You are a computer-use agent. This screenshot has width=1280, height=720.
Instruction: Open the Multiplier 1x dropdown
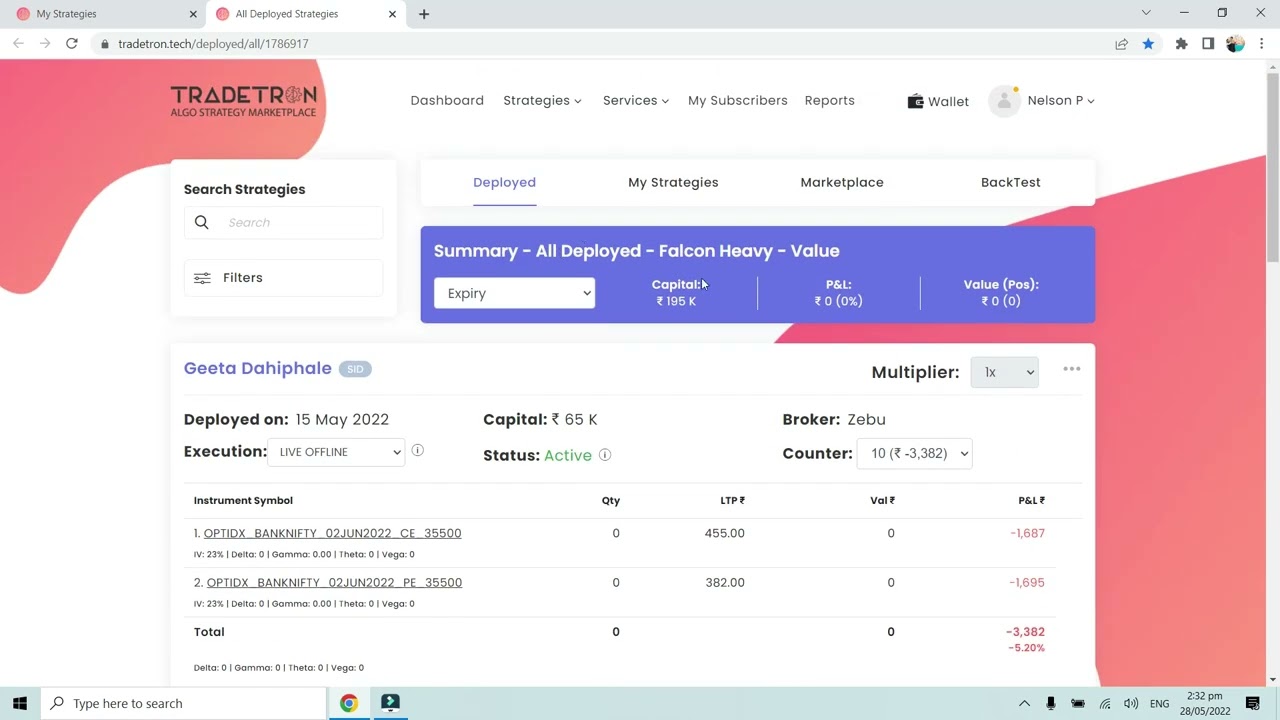click(x=1004, y=372)
